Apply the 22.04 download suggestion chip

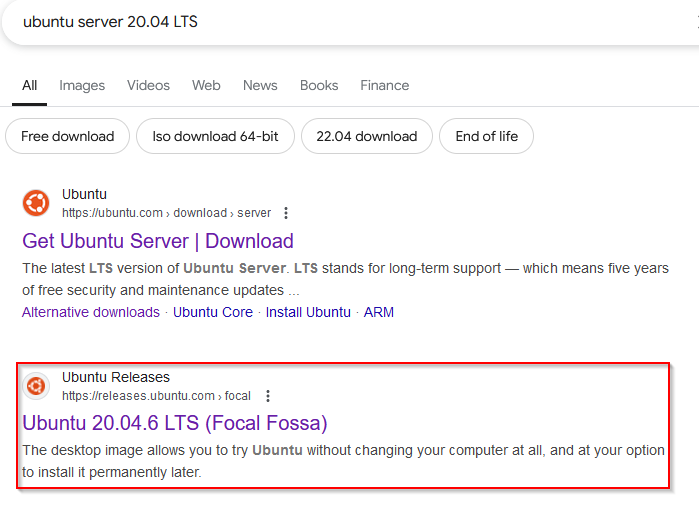(x=367, y=136)
